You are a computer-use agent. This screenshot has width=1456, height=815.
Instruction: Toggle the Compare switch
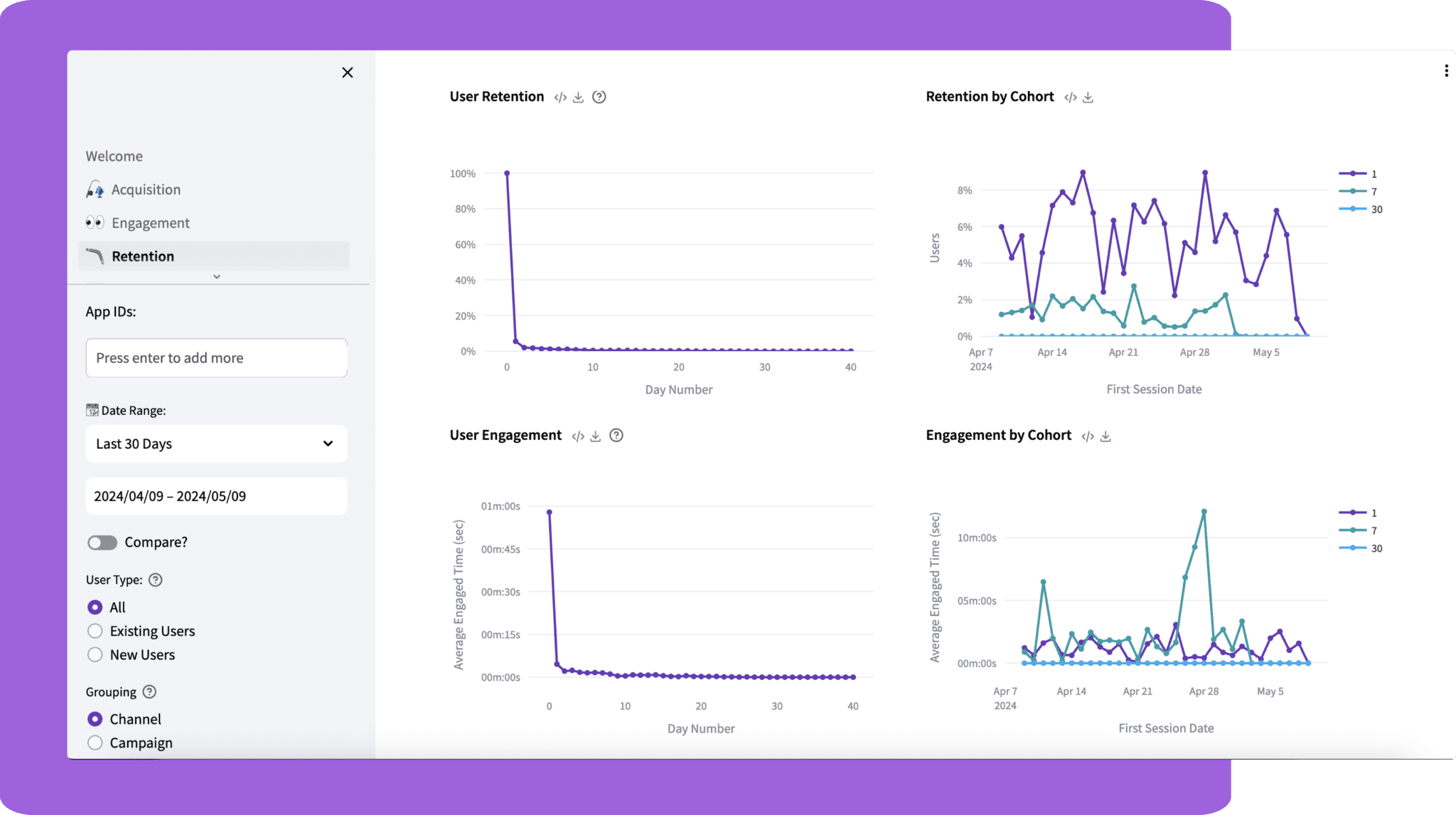tap(102, 543)
